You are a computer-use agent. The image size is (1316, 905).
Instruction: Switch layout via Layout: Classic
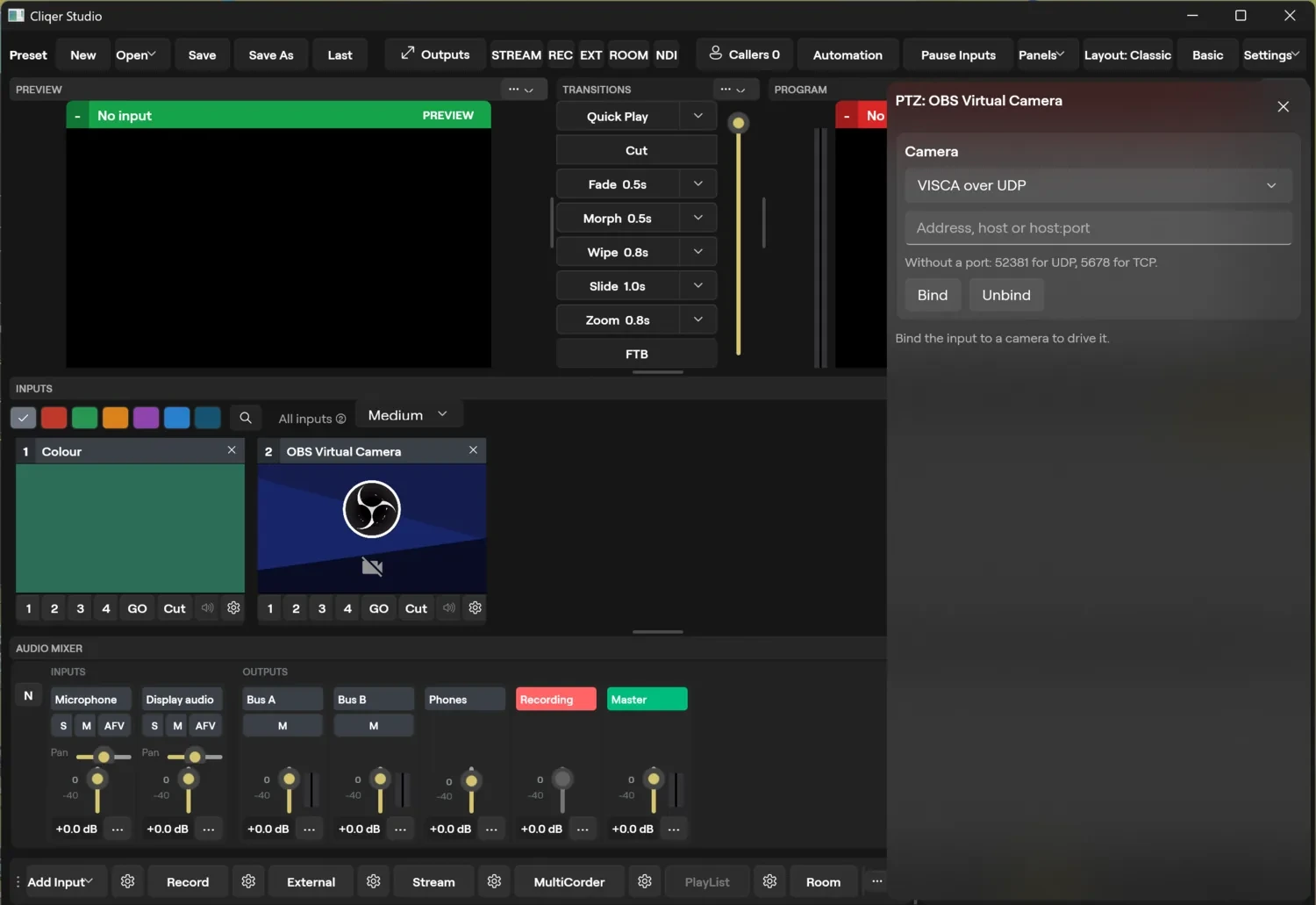point(1127,54)
